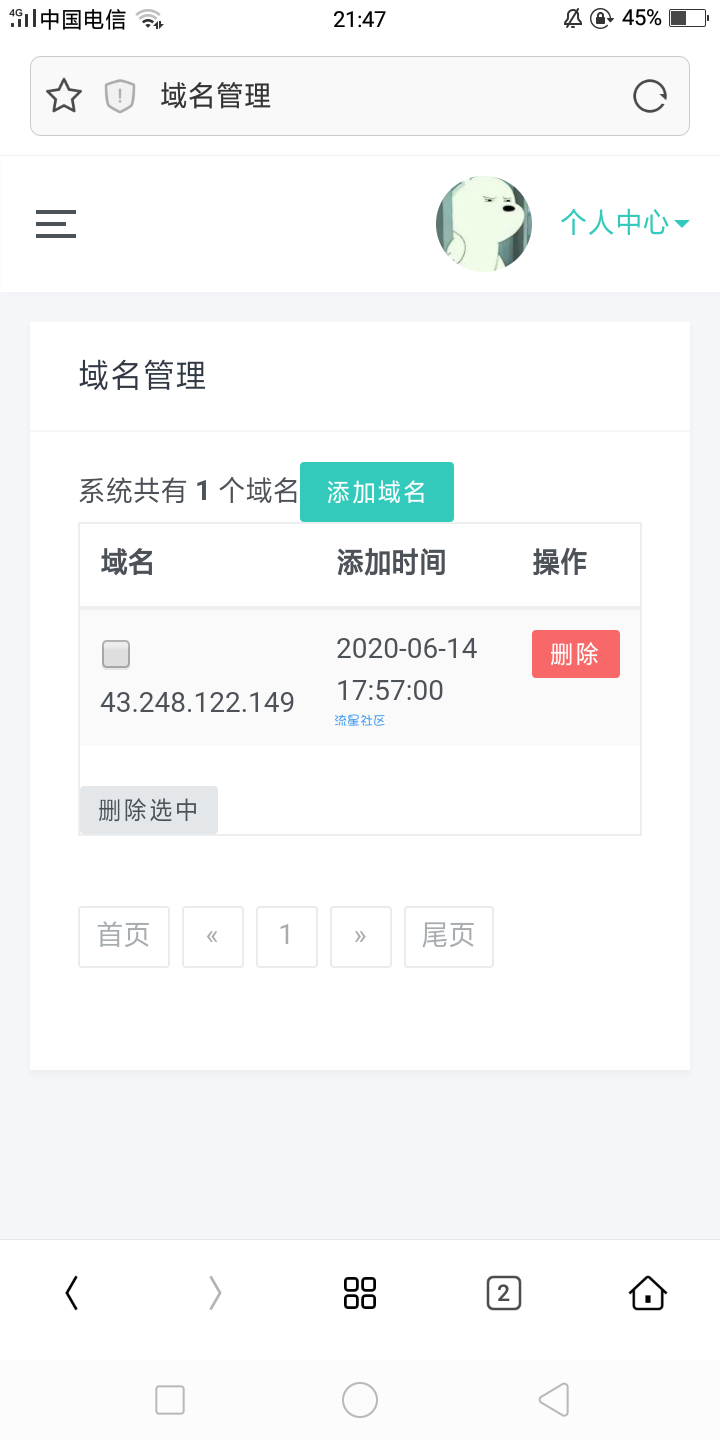The image size is (720, 1440).
Task: Jump to 尾页 pagination item
Action: click(x=449, y=936)
